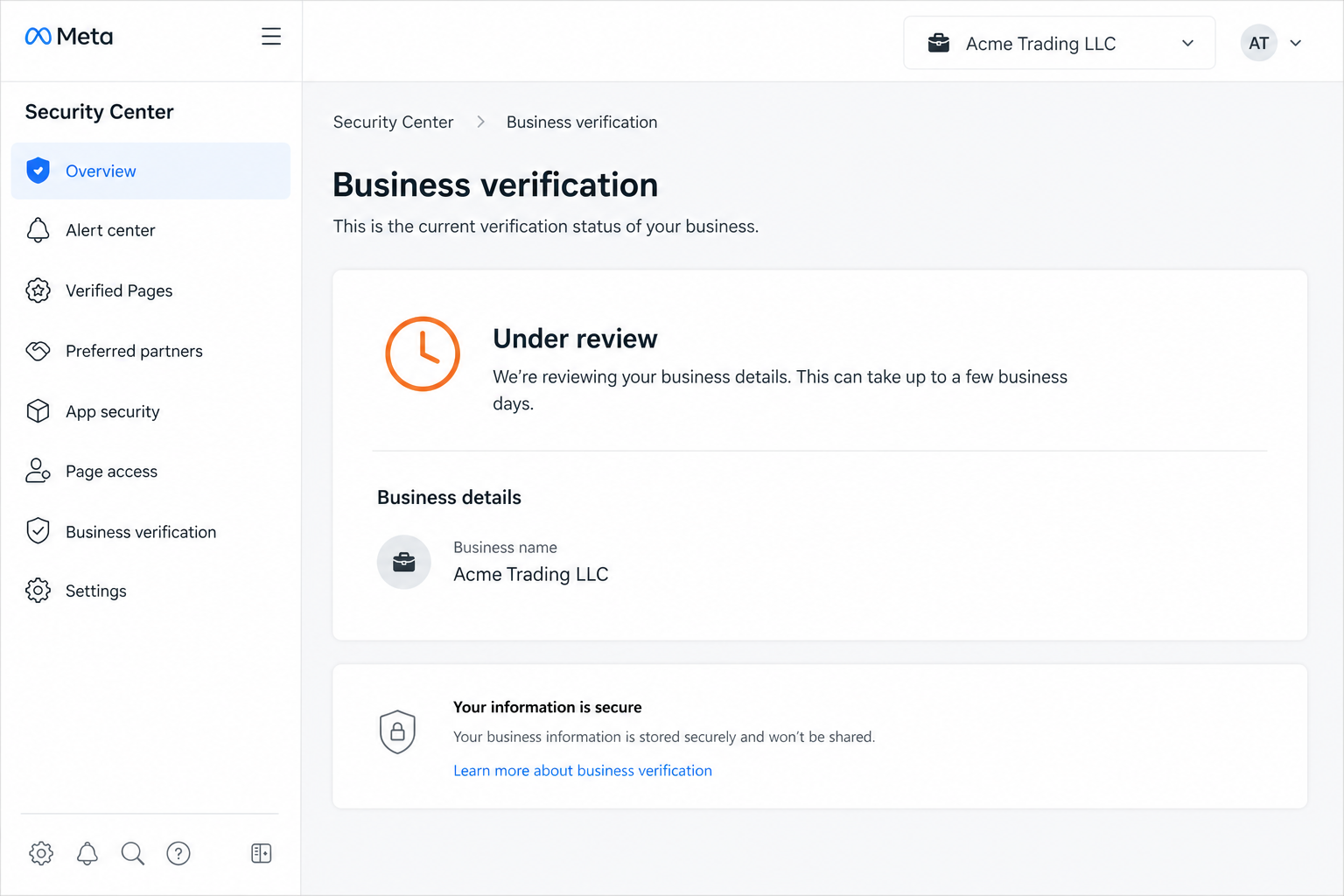Click the App security cube icon

[x=38, y=411]
